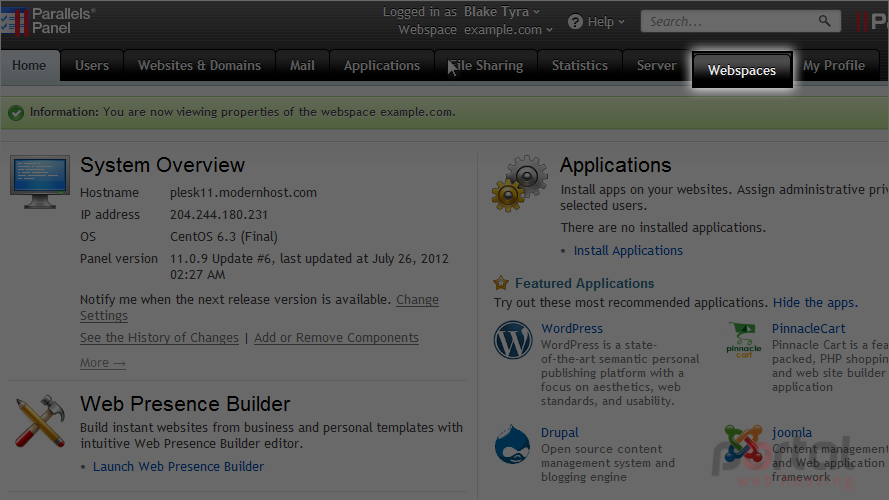The width and height of the screenshot is (889, 500).
Task: Open the Users tab
Action: [92, 66]
